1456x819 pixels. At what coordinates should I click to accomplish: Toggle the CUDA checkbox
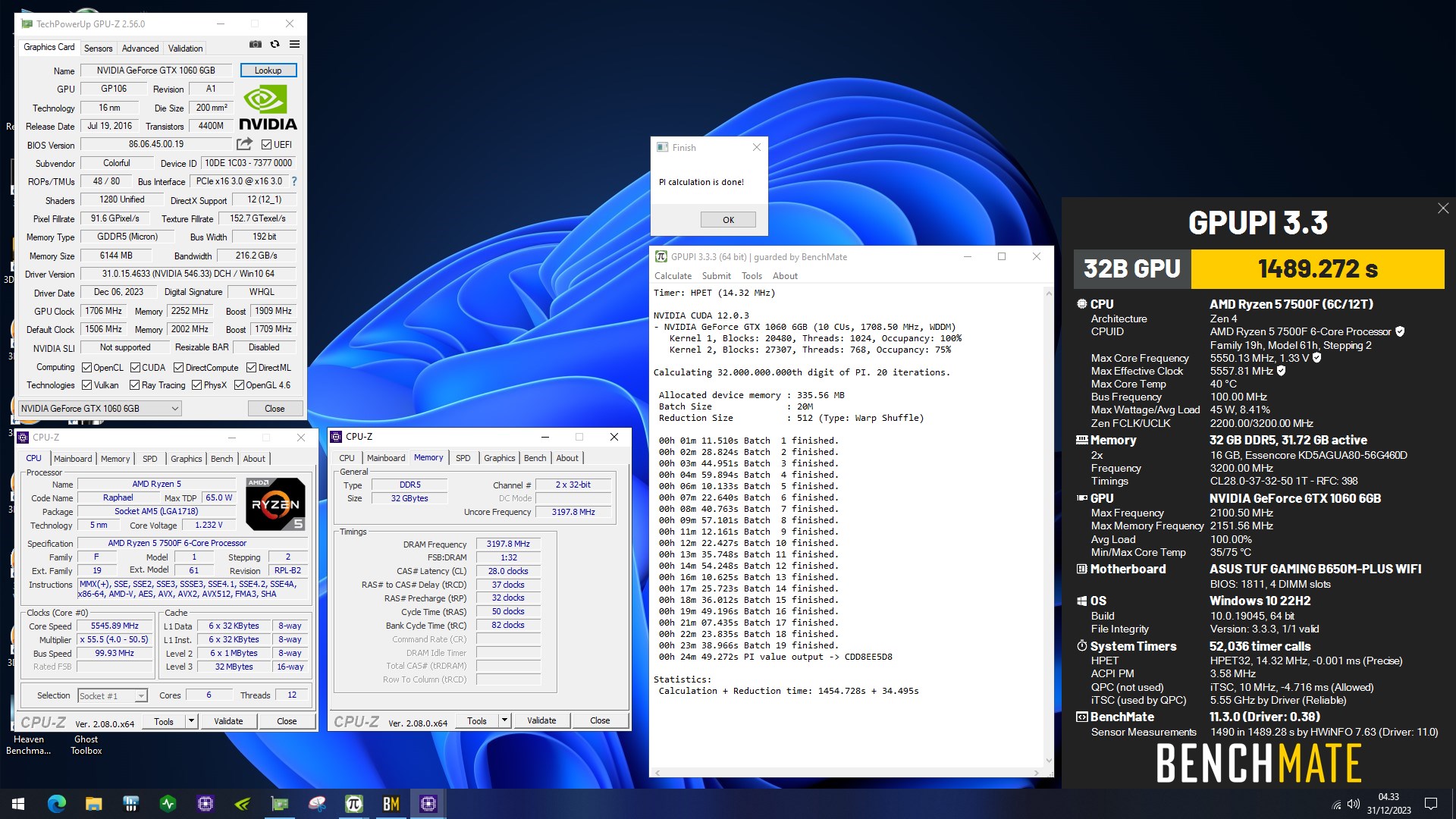click(135, 368)
